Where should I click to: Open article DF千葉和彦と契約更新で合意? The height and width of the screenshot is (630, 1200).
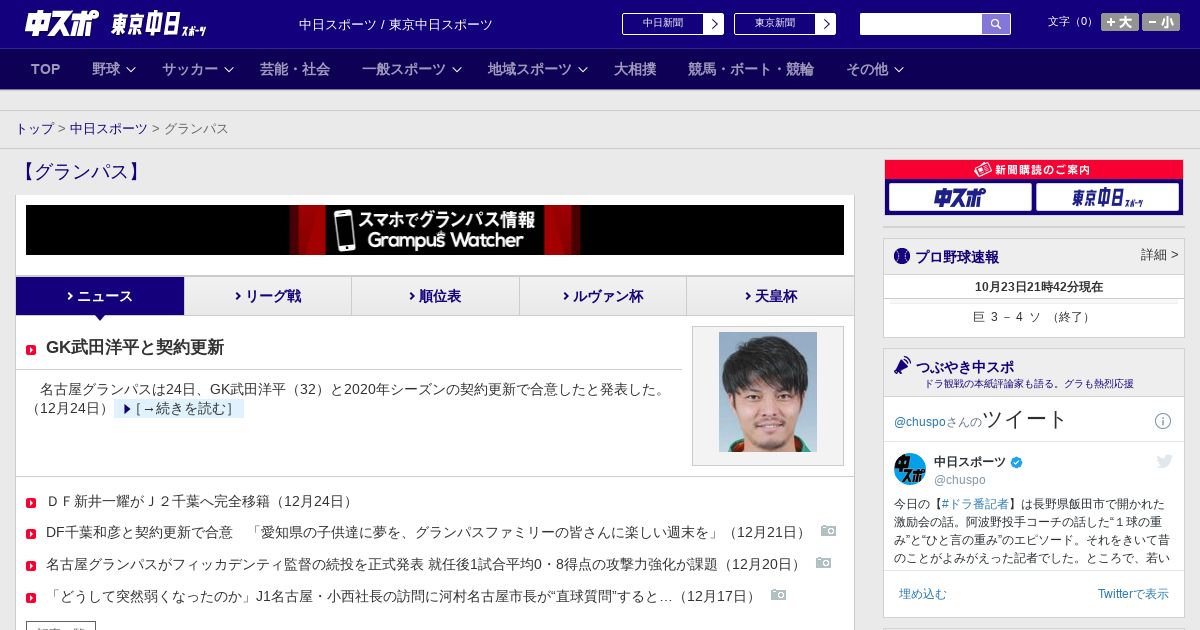pyautogui.click(x=427, y=532)
